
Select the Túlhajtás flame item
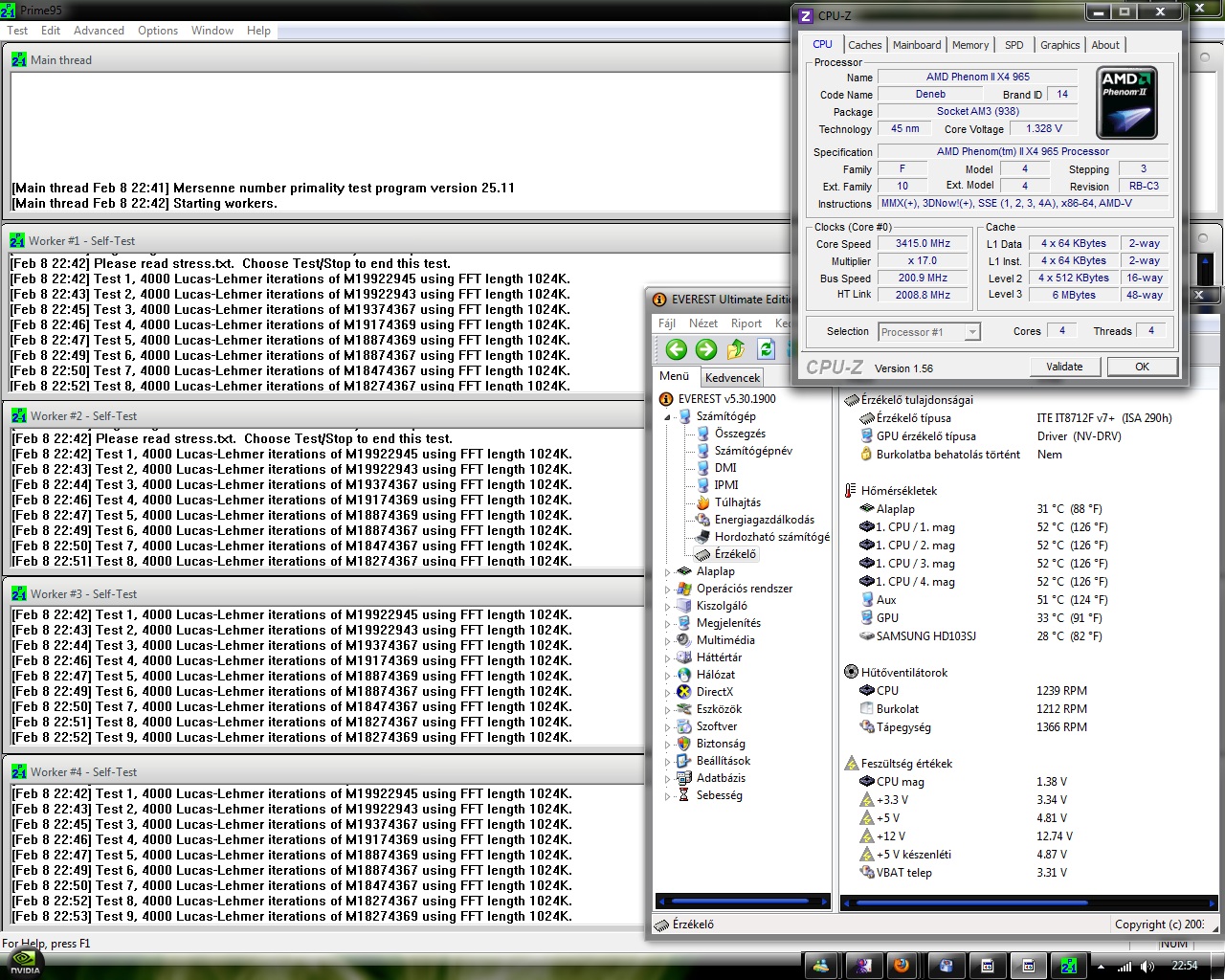[738, 502]
